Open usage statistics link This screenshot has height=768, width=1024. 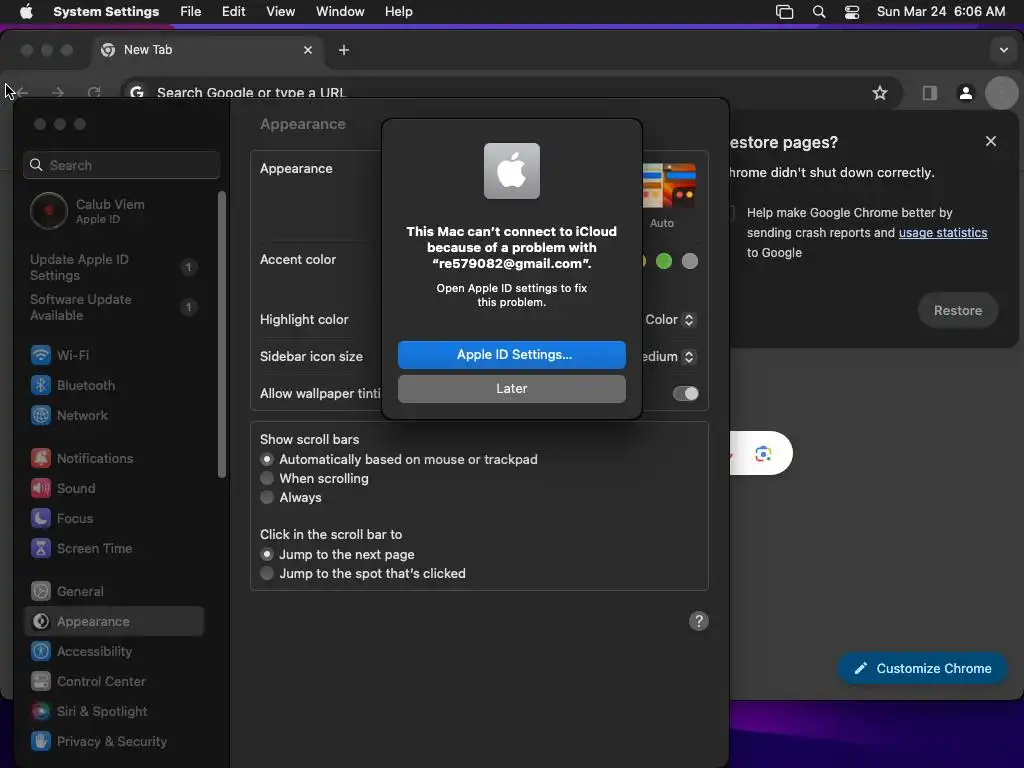point(942,232)
